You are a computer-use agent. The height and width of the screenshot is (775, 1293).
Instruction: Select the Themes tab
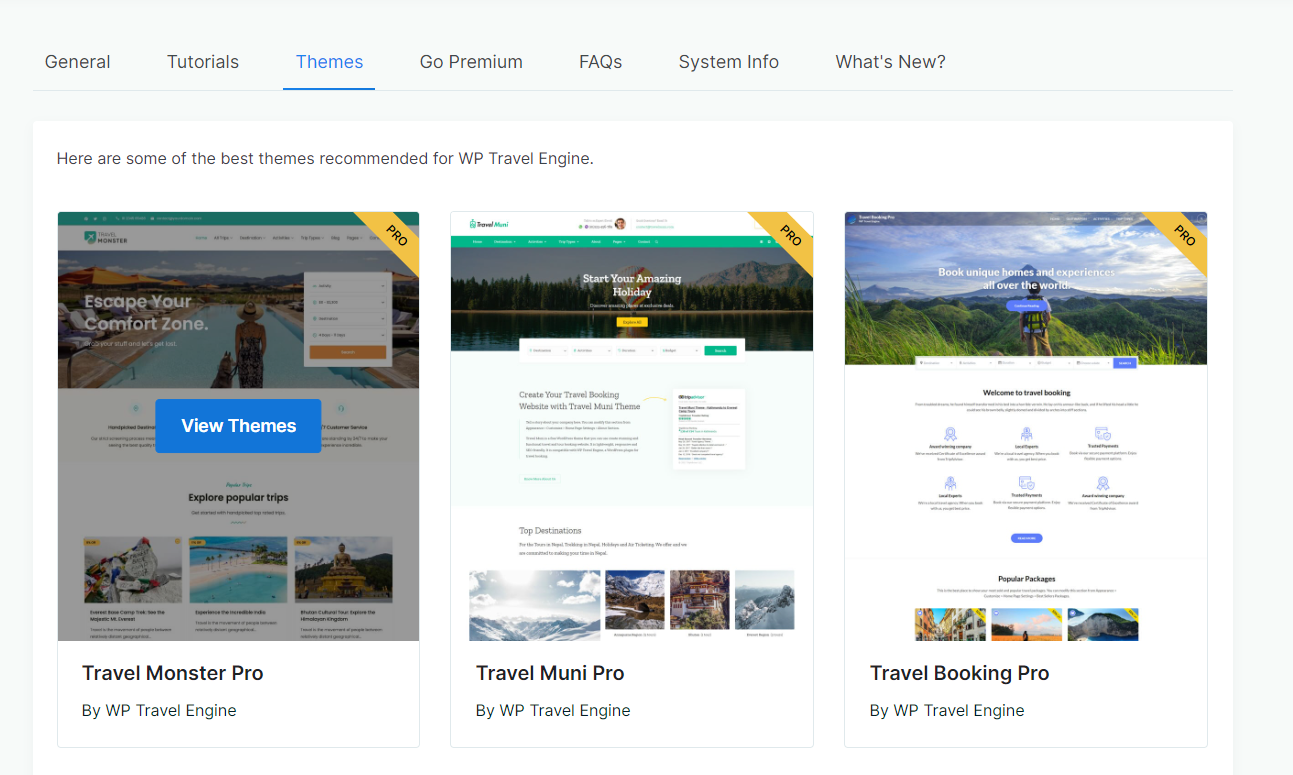[329, 62]
